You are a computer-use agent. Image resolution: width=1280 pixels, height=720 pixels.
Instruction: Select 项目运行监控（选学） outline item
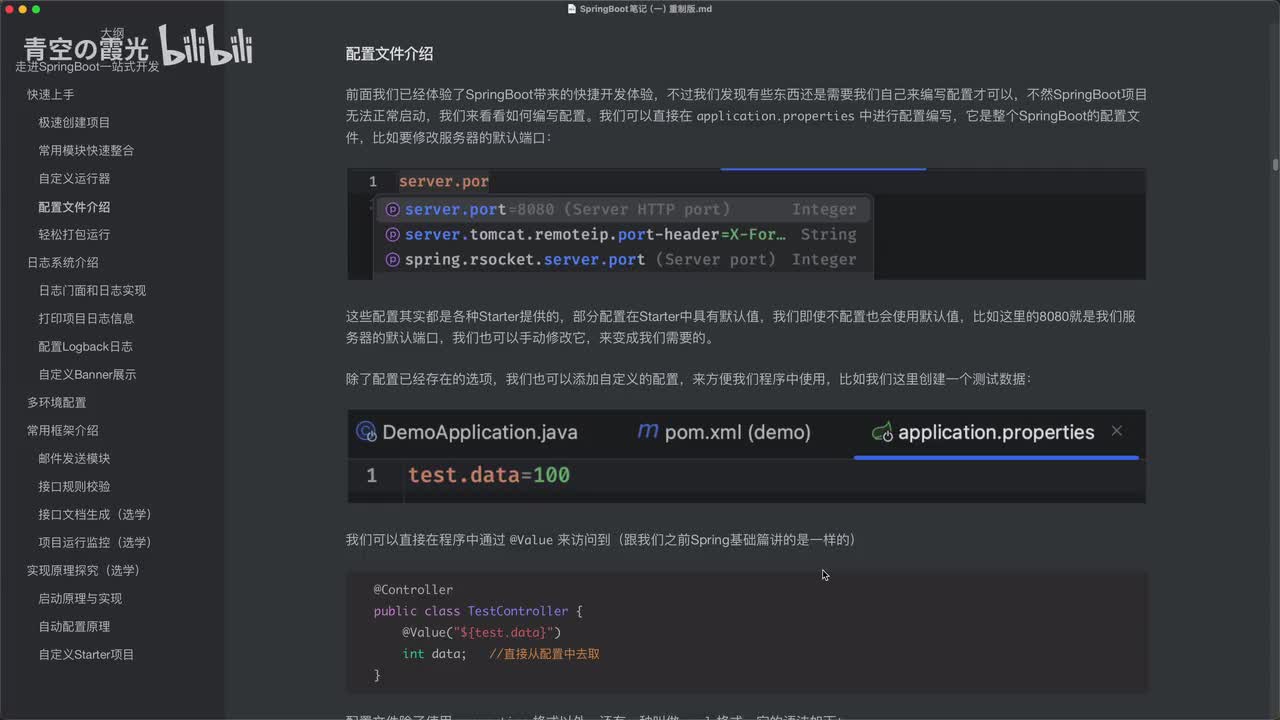tap(95, 542)
